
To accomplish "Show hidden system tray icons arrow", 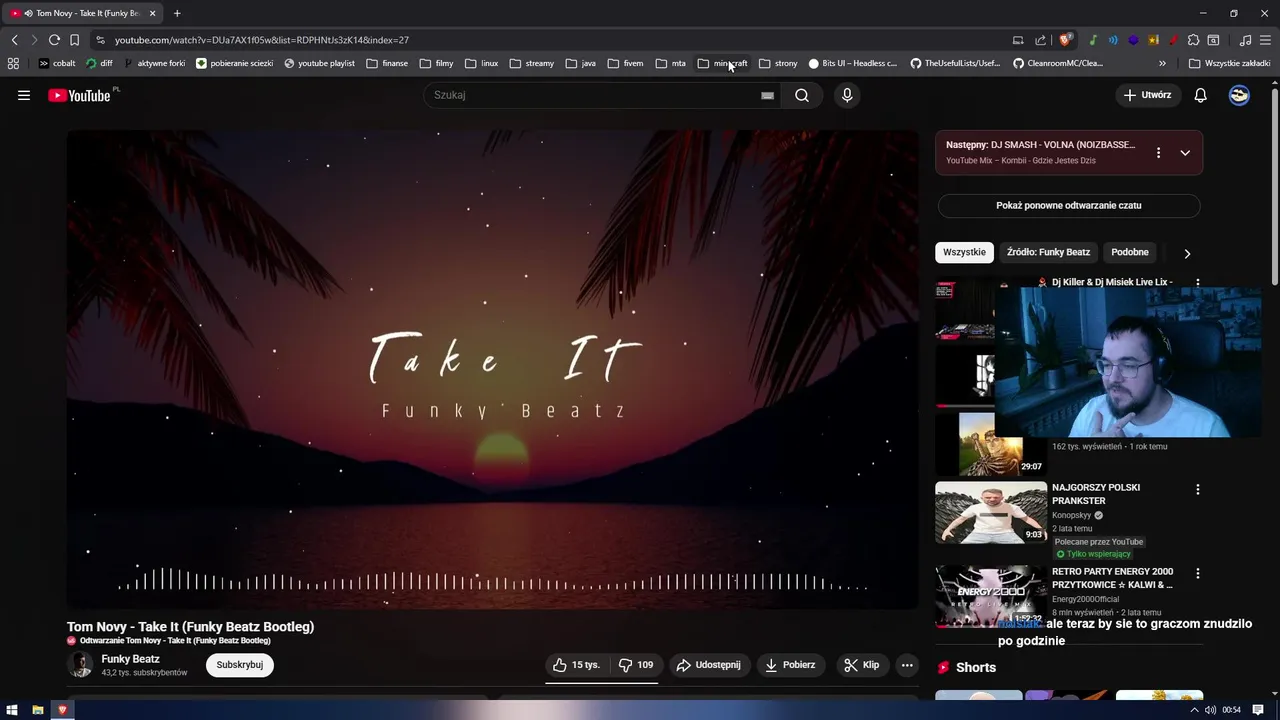I will pyautogui.click(x=1193, y=710).
